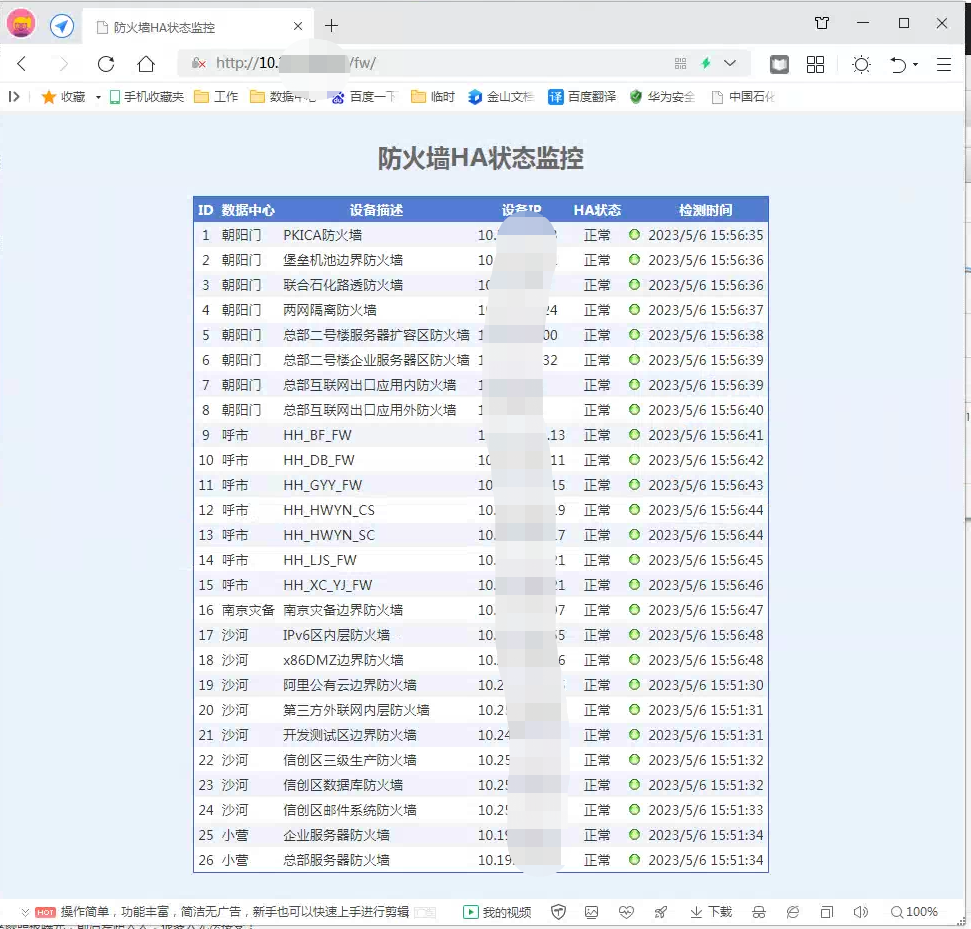Click the rocket accelerator icon in status bar
971x929 pixels.
660,912
